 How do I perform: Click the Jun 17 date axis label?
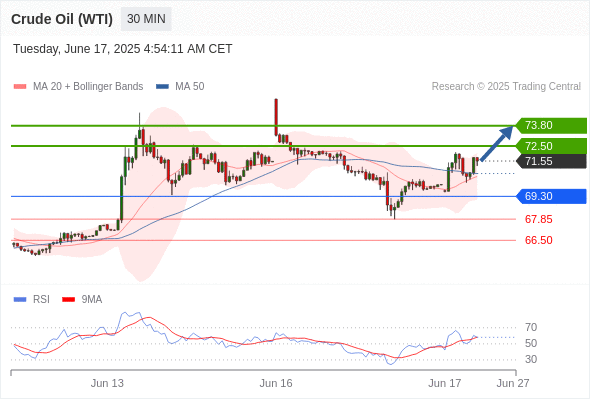pyautogui.click(x=444, y=383)
